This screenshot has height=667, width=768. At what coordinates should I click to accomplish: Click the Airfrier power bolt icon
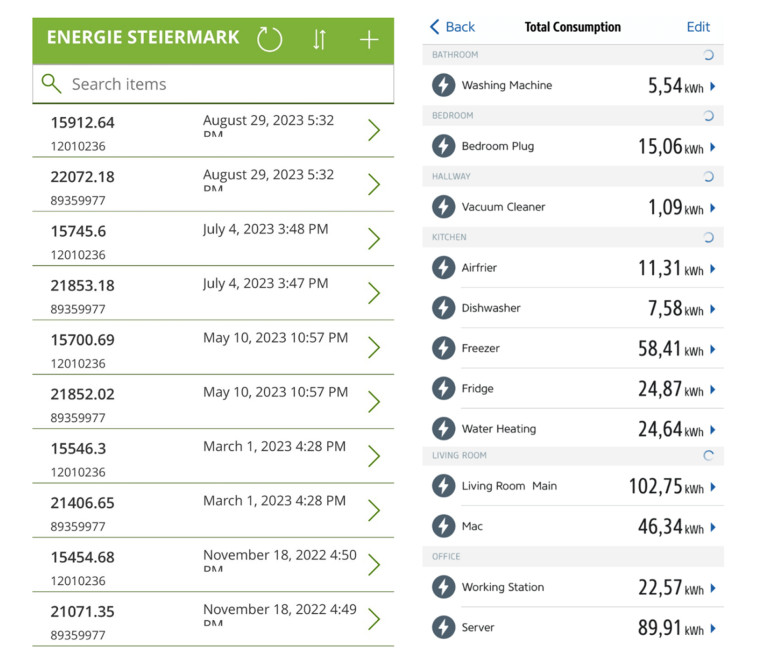click(443, 268)
